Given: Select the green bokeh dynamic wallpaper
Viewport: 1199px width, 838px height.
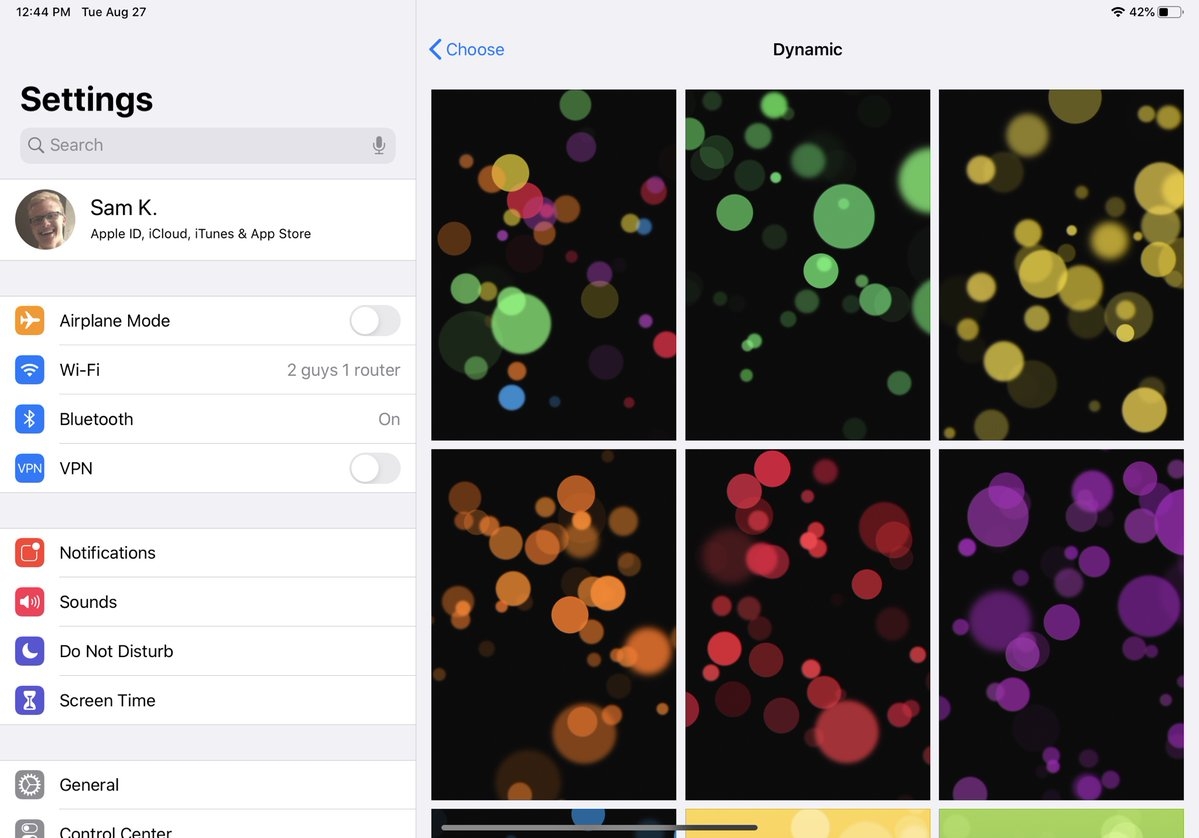Looking at the screenshot, I should point(807,264).
